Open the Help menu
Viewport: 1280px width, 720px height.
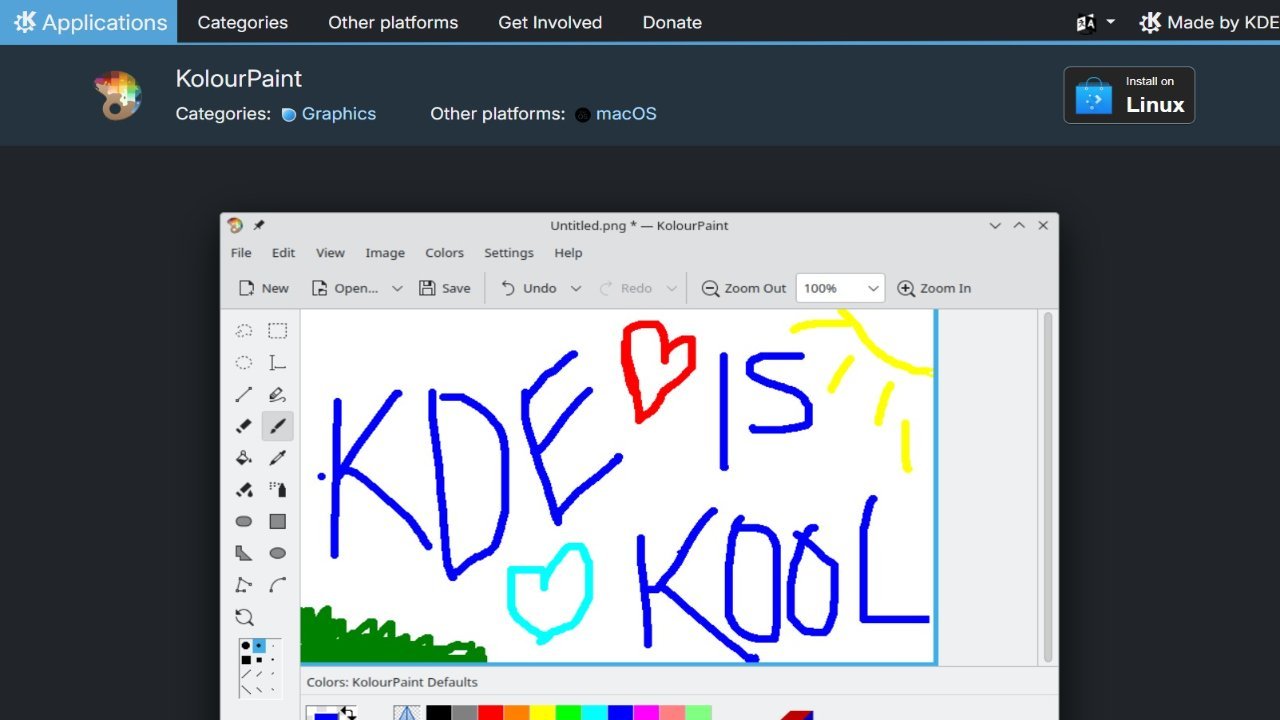click(x=568, y=253)
